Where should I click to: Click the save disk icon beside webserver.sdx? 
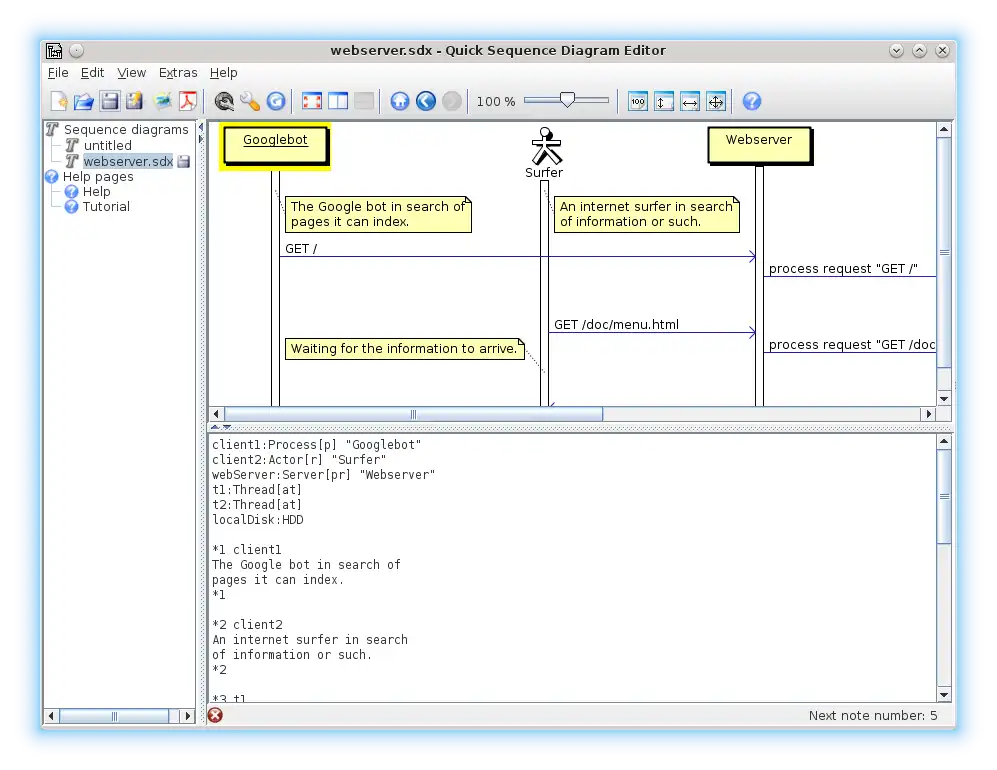[x=184, y=162]
